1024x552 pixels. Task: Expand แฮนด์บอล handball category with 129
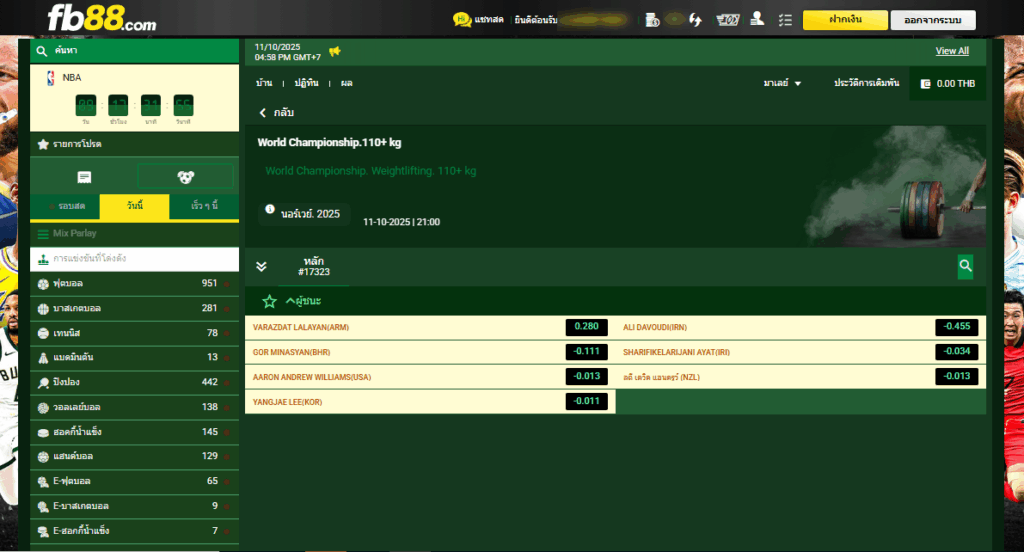point(135,456)
